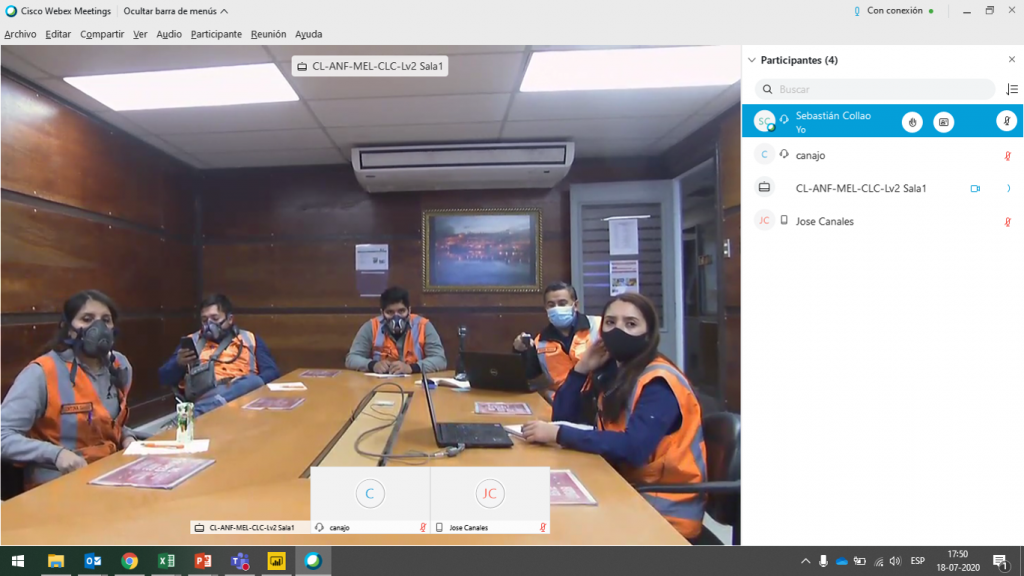The image size is (1024, 576).
Task: Show hidden system tray icons
Action: 805,561
